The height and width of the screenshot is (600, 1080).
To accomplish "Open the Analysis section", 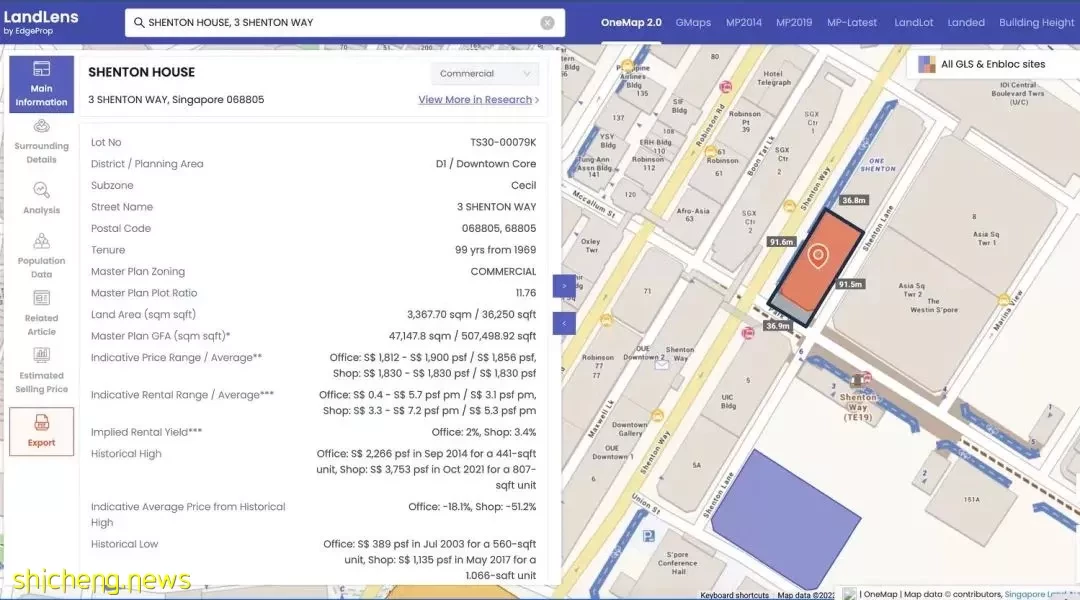I will [41, 198].
